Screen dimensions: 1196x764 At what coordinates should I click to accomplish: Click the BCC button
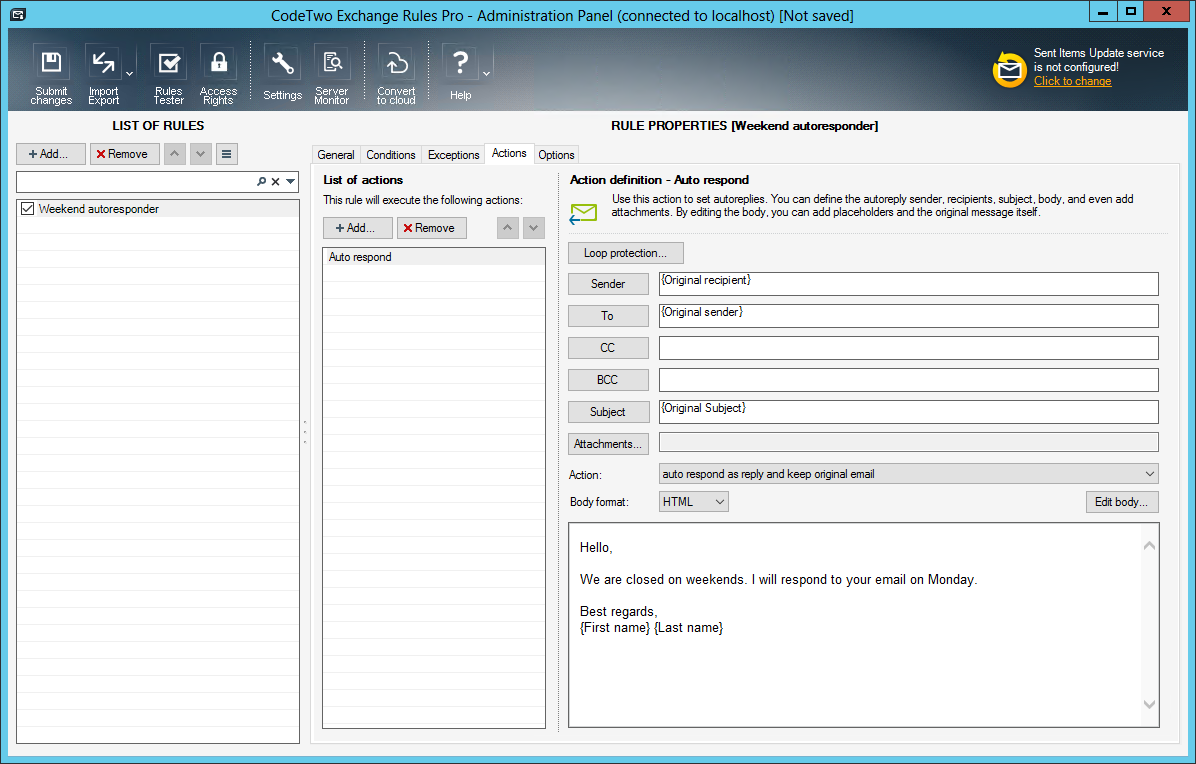point(608,380)
